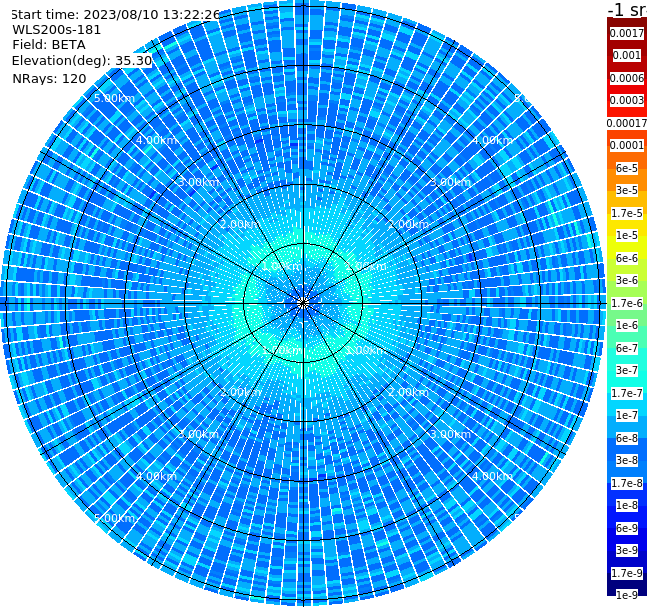Select the 1.7e-5 colorbar label

tap(627, 213)
